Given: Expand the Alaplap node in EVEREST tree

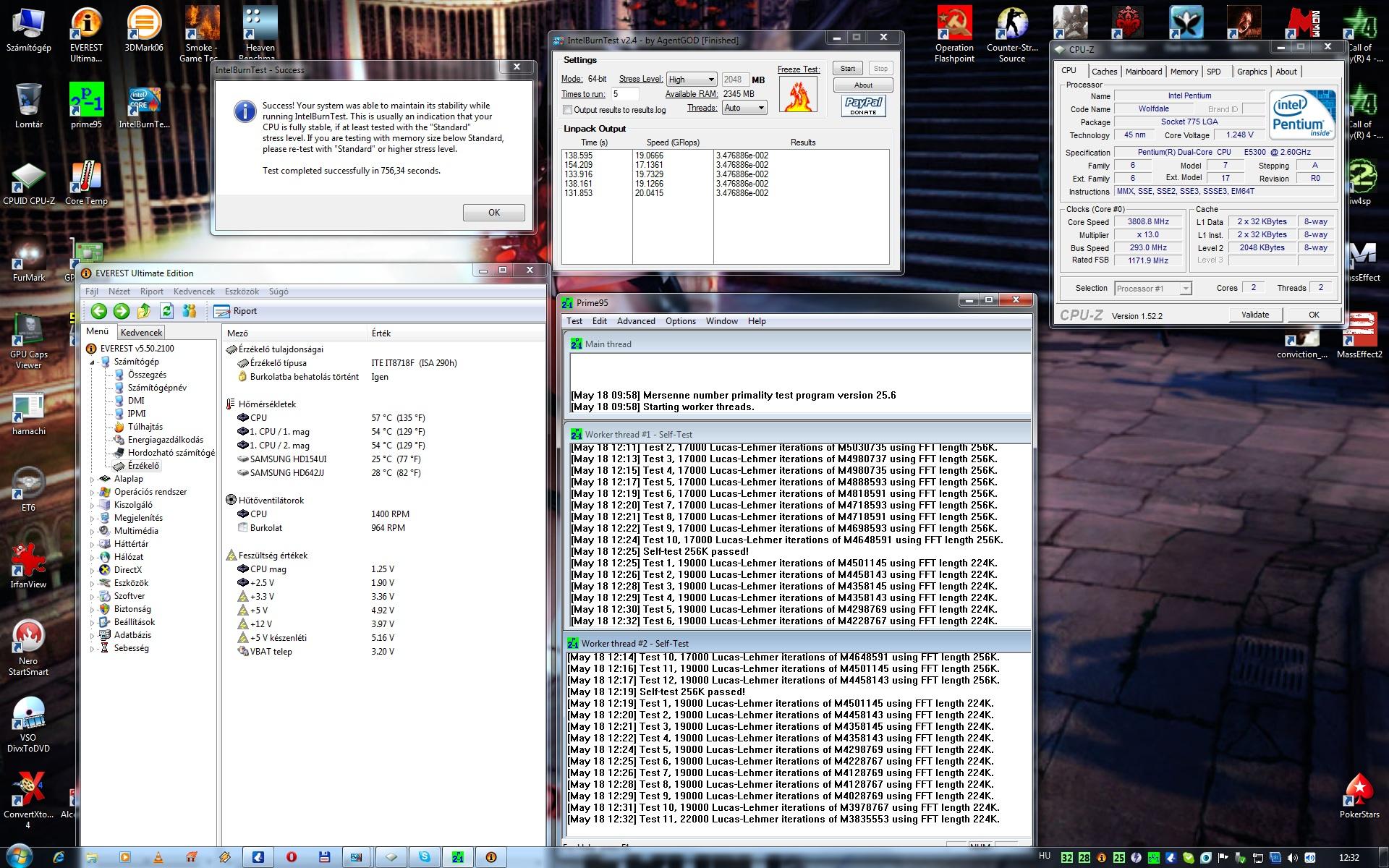Looking at the screenshot, I should point(93,479).
